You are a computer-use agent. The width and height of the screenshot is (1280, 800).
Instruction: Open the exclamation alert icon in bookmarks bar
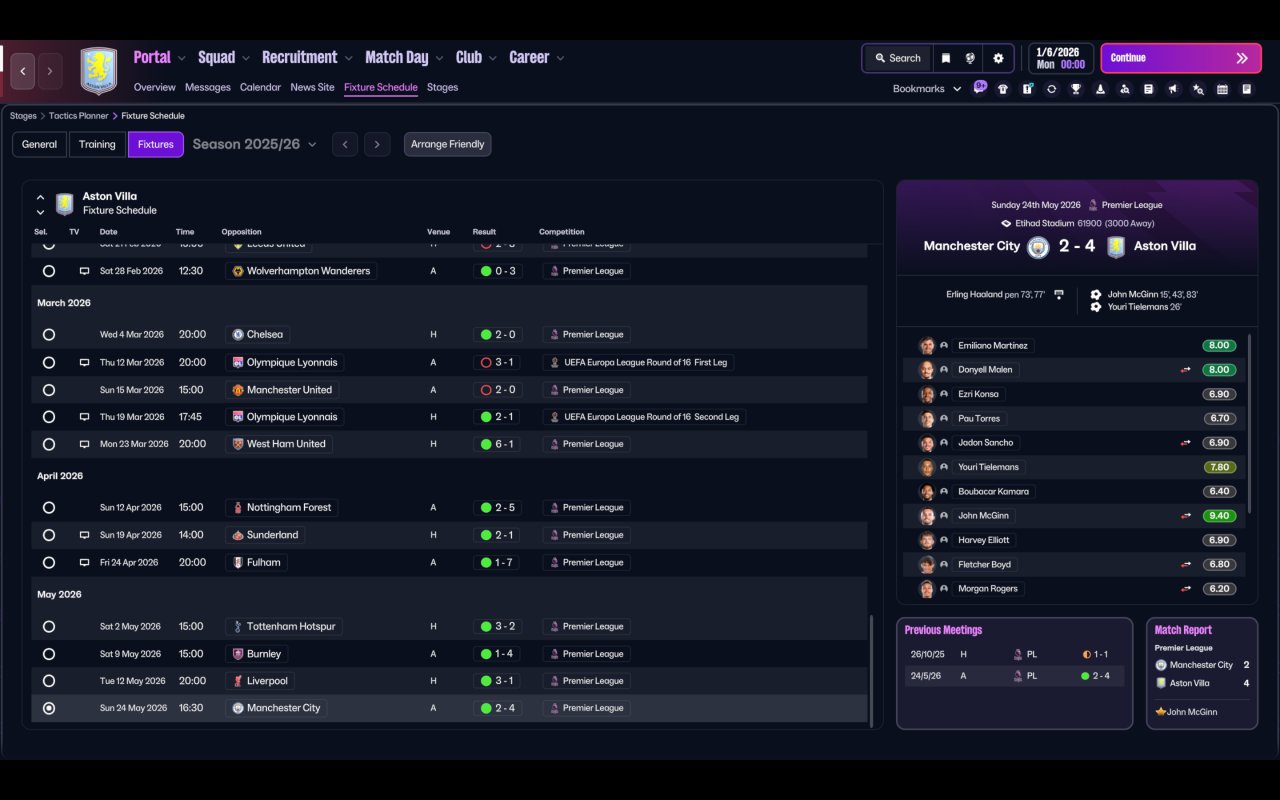pyautogui.click(x=1027, y=89)
